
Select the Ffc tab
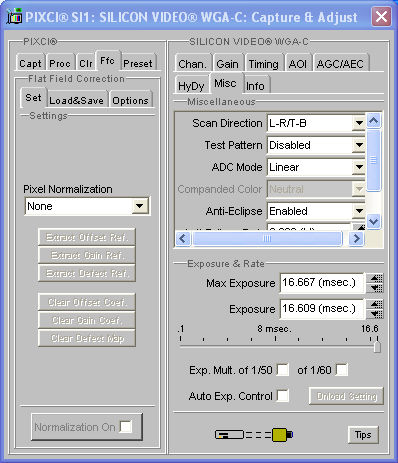click(107, 61)
